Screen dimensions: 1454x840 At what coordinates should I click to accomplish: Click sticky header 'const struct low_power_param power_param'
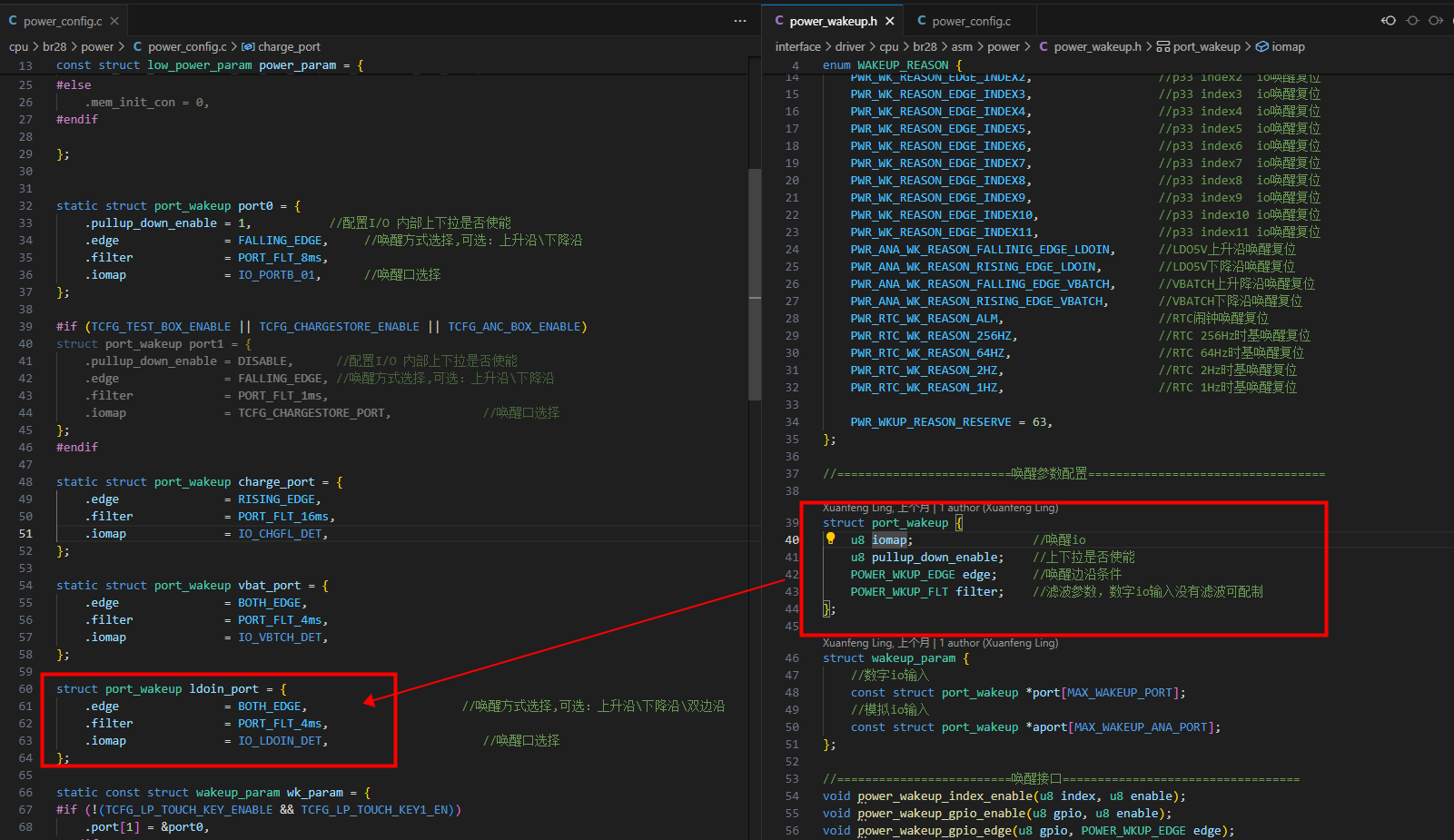[210, 65]
